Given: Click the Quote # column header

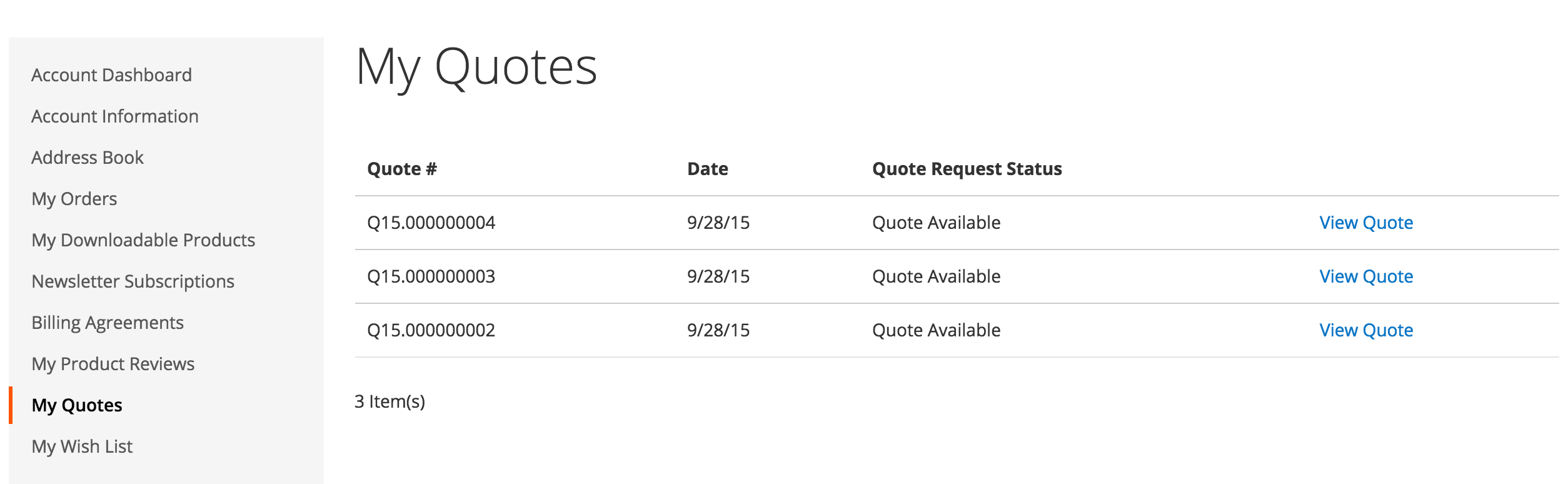Looking at the screenshot, I should pos(402,169).
